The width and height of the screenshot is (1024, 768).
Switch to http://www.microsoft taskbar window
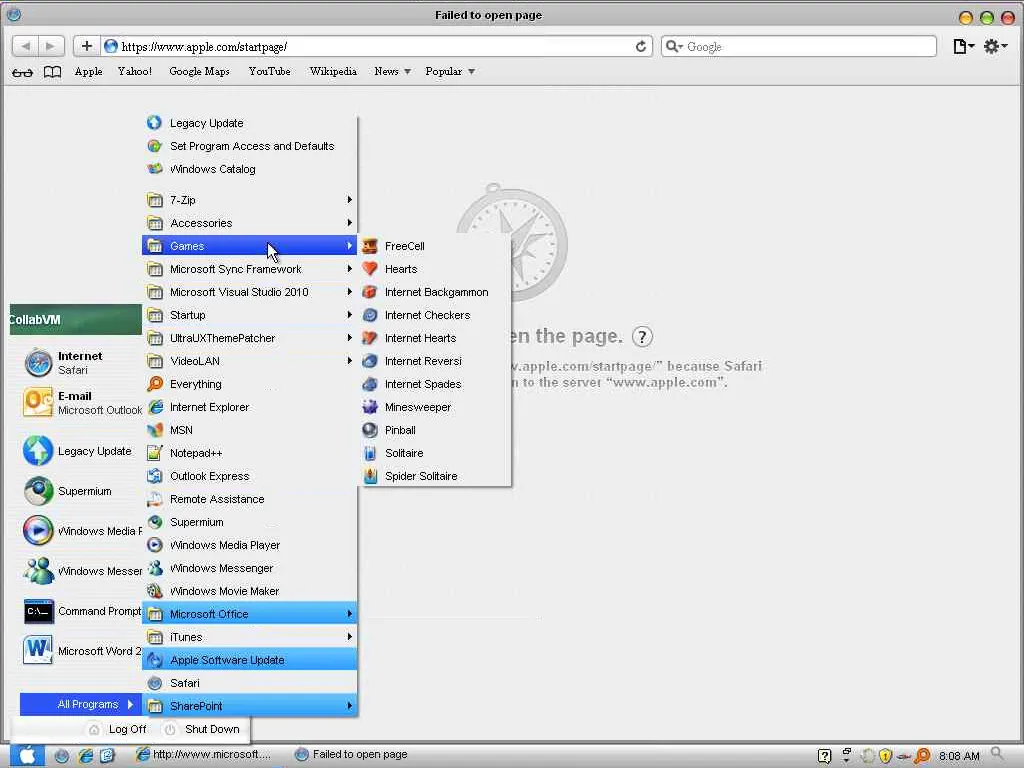coord(203,754)
